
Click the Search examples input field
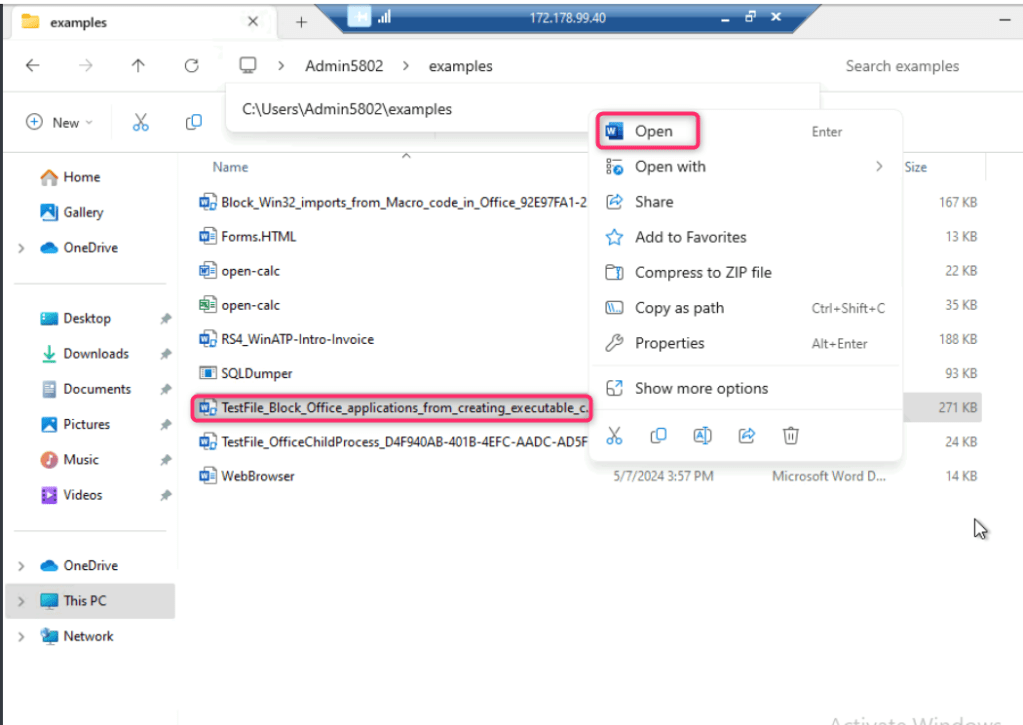click(902, 66)
